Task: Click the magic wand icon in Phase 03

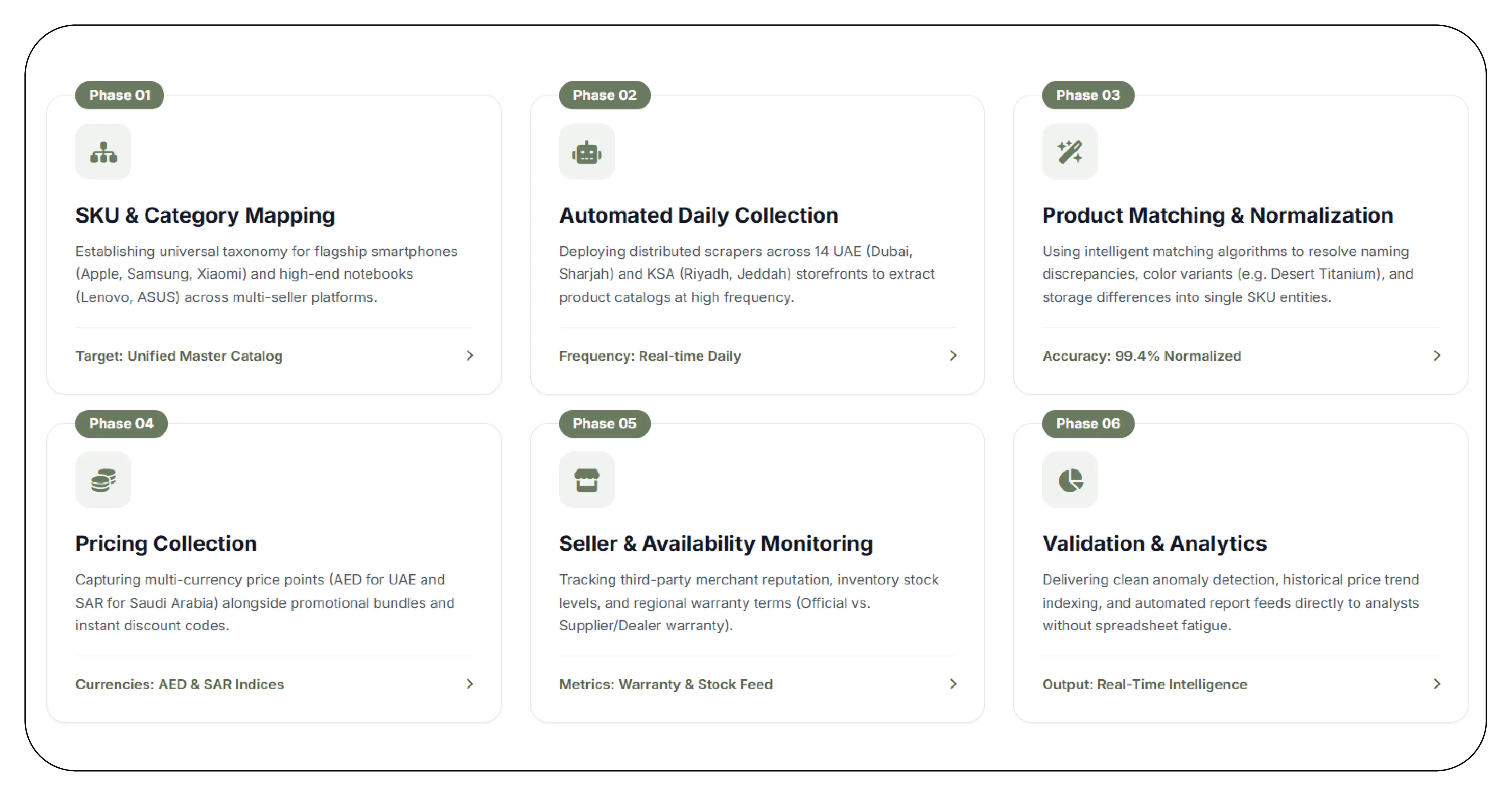Action: point(1070,152)
